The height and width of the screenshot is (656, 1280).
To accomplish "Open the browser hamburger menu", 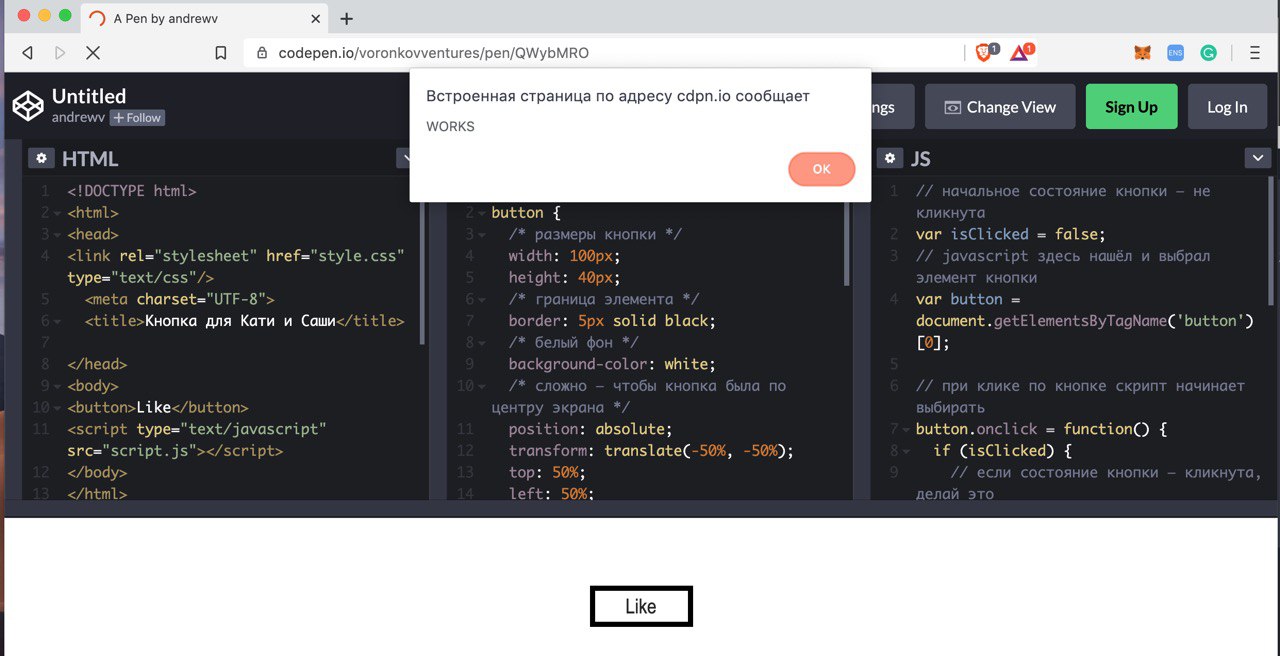I will 1254,53.
